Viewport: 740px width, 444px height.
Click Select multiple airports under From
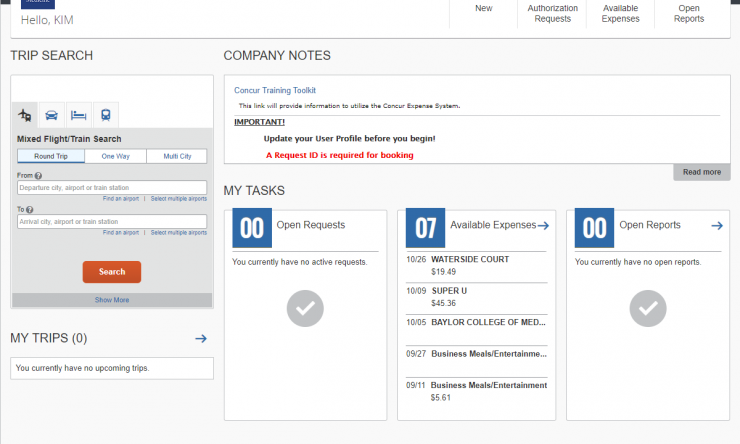coord(179,199)
